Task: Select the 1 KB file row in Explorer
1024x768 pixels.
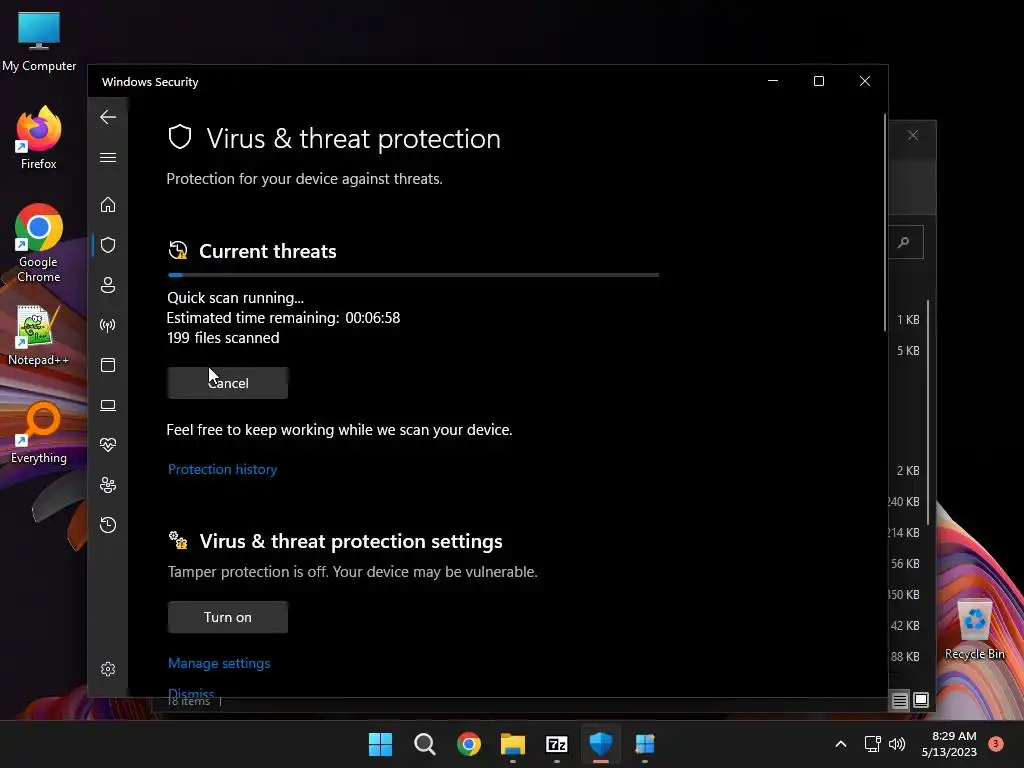Action: 908,319
